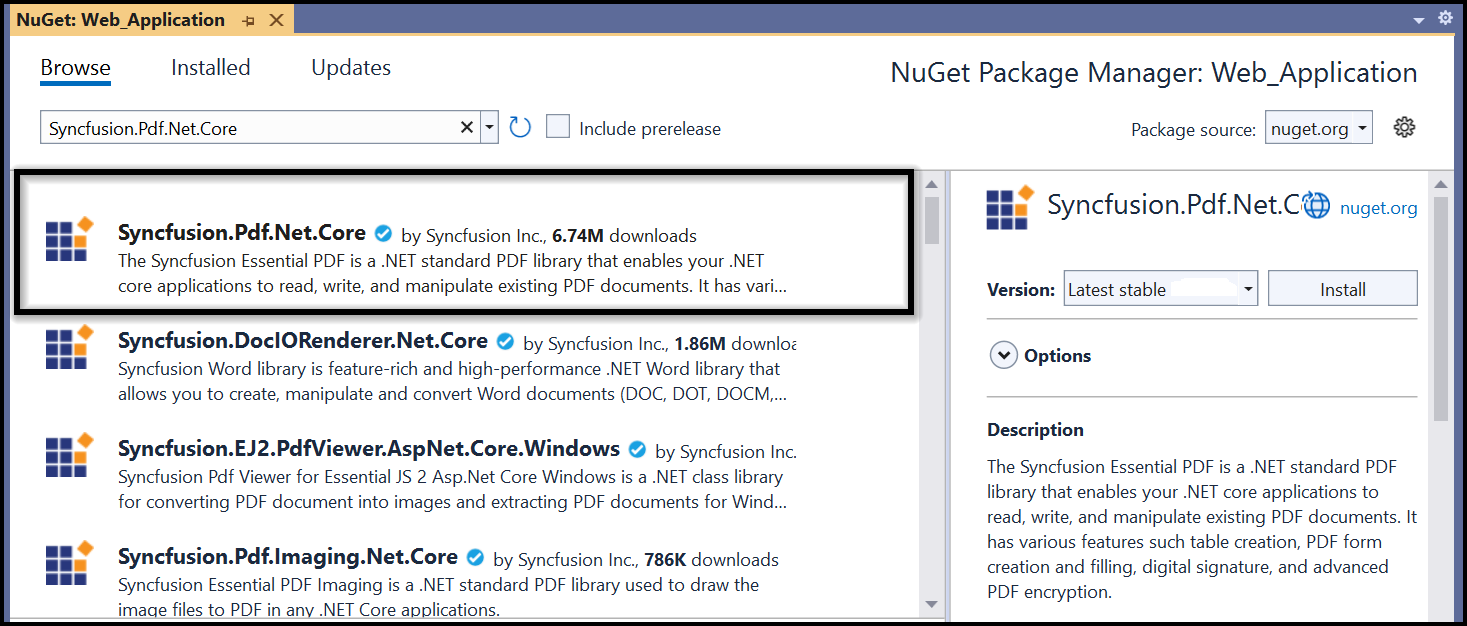Click the Version label
Screen dimensions: 1467x626
(x=1021, y=290)
